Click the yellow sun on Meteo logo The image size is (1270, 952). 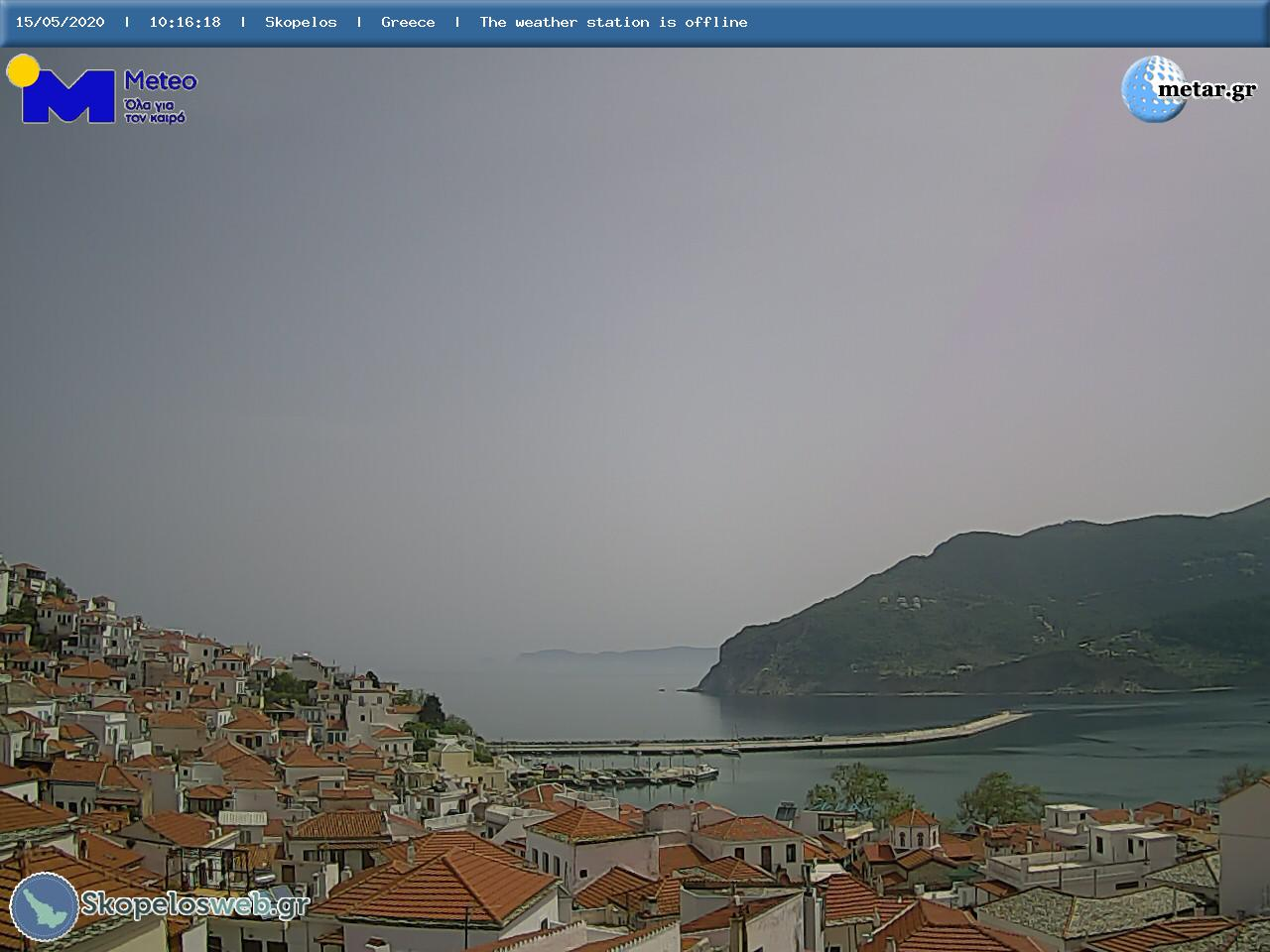[x=22, y=69]
